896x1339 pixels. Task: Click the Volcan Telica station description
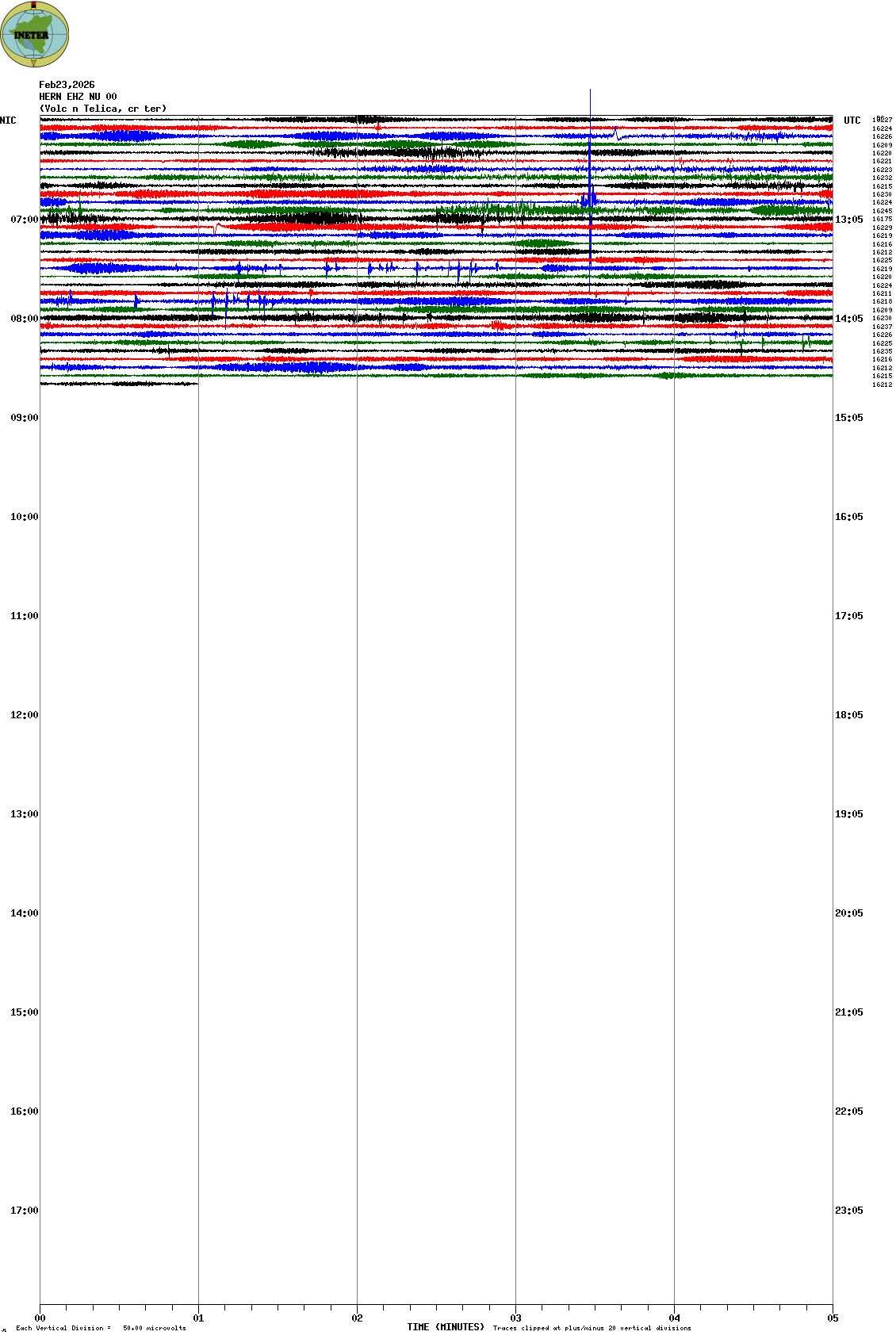[103, 109]
